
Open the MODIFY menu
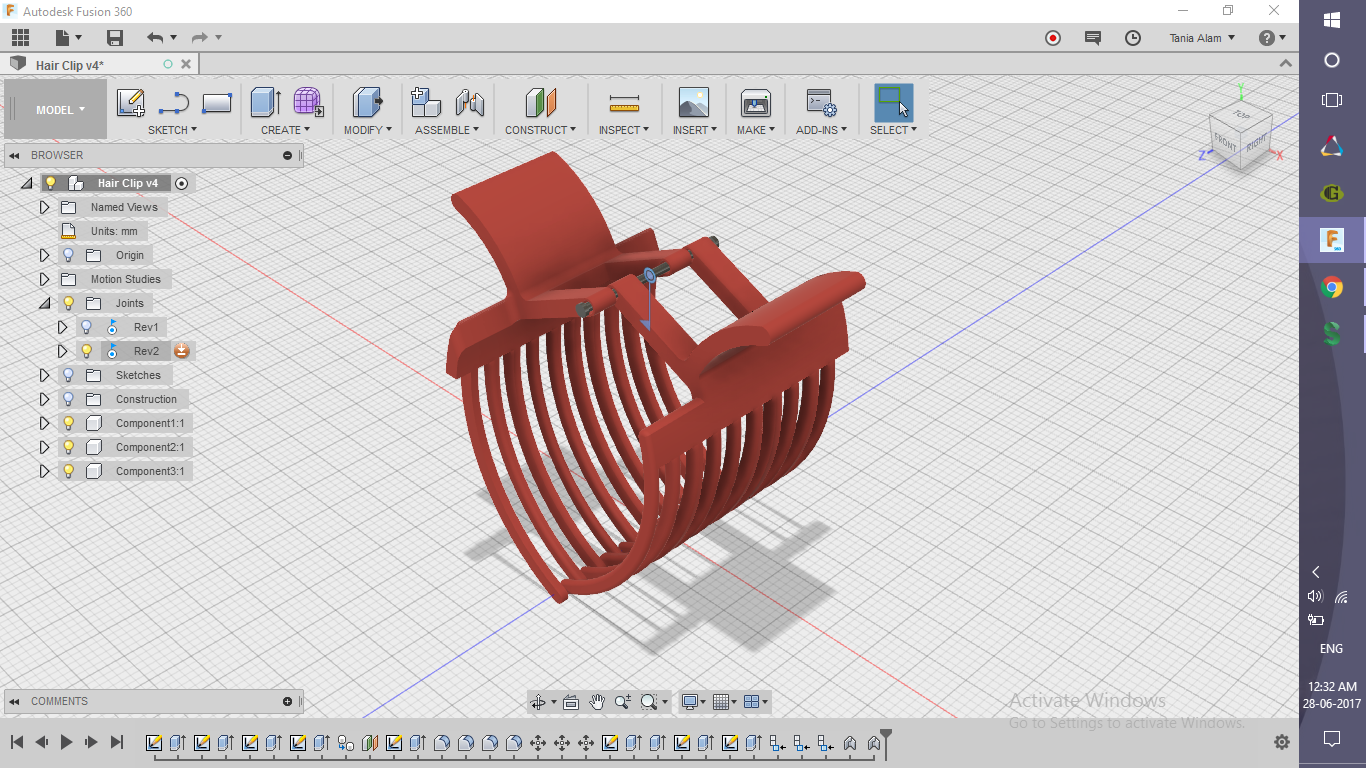click(x=368, y=130)
